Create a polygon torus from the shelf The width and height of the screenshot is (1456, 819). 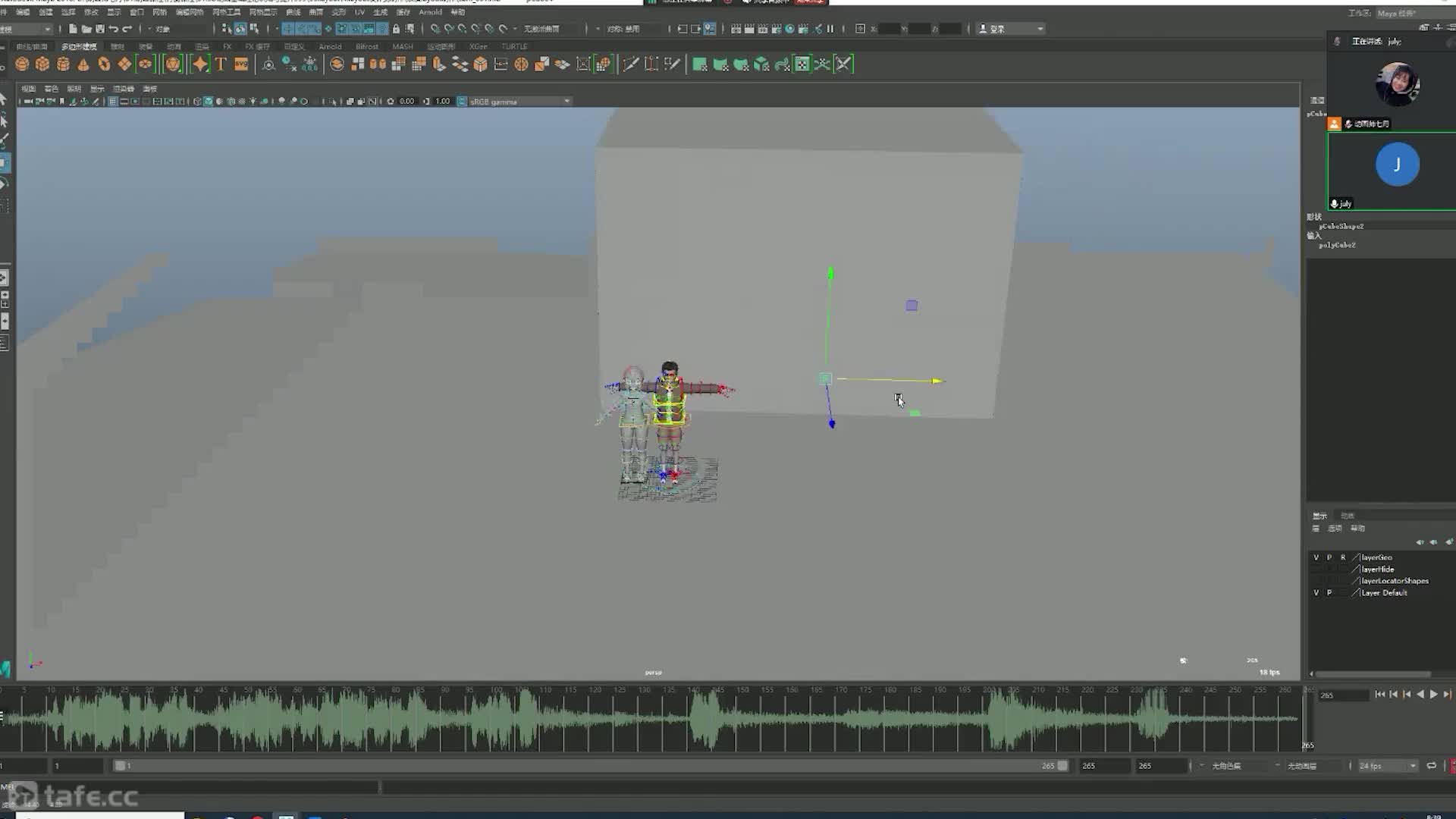[104, 64]
